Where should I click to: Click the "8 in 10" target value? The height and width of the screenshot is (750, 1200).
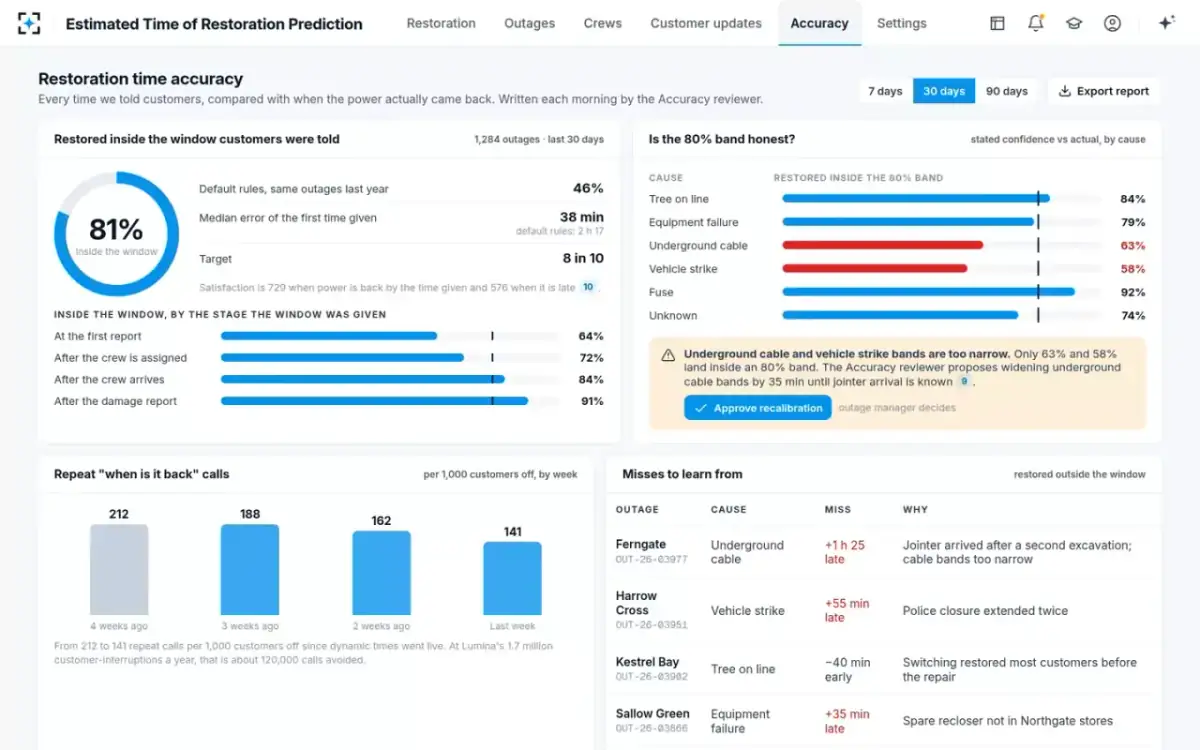tap(583, 258)
